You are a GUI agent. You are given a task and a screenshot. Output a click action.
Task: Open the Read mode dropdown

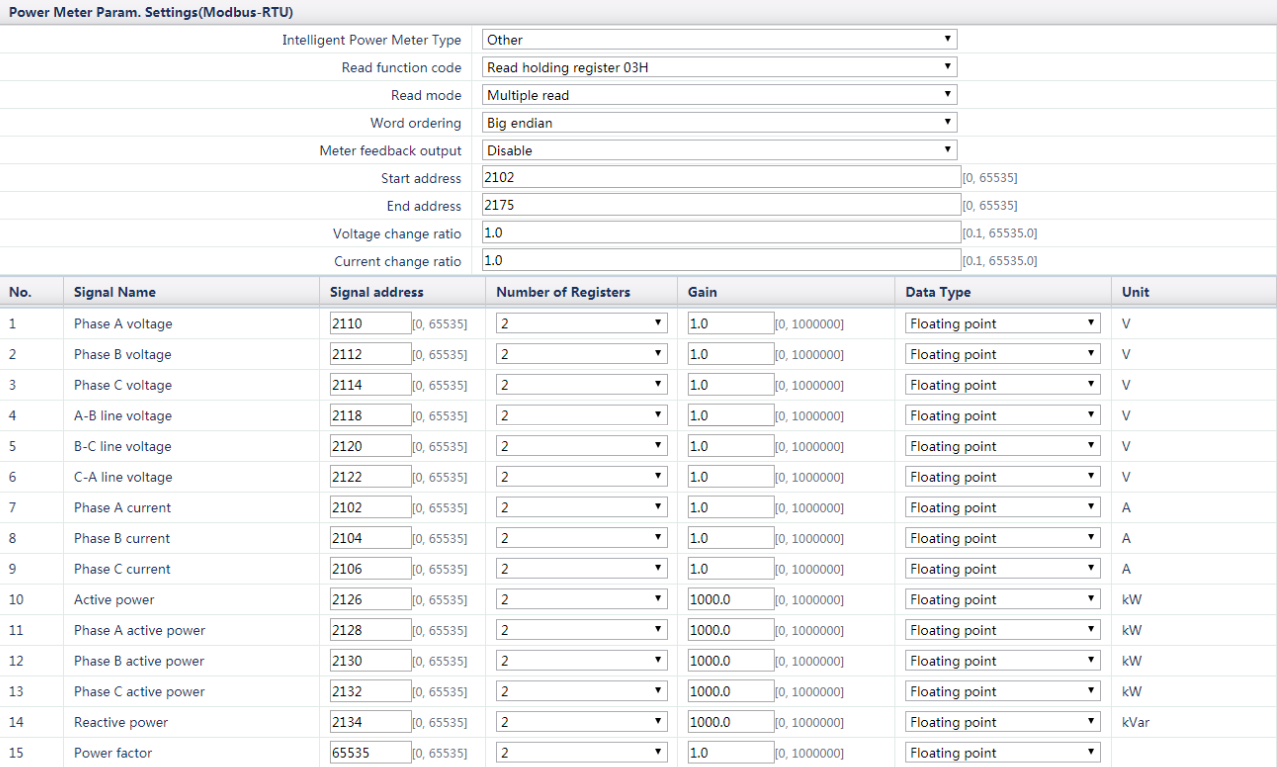pyautogui.click(x=719, y=95)
